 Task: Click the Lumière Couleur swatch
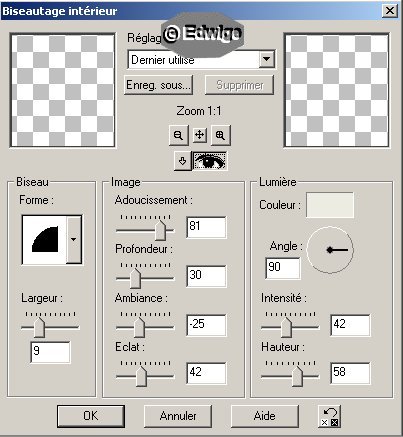[330, 205]
